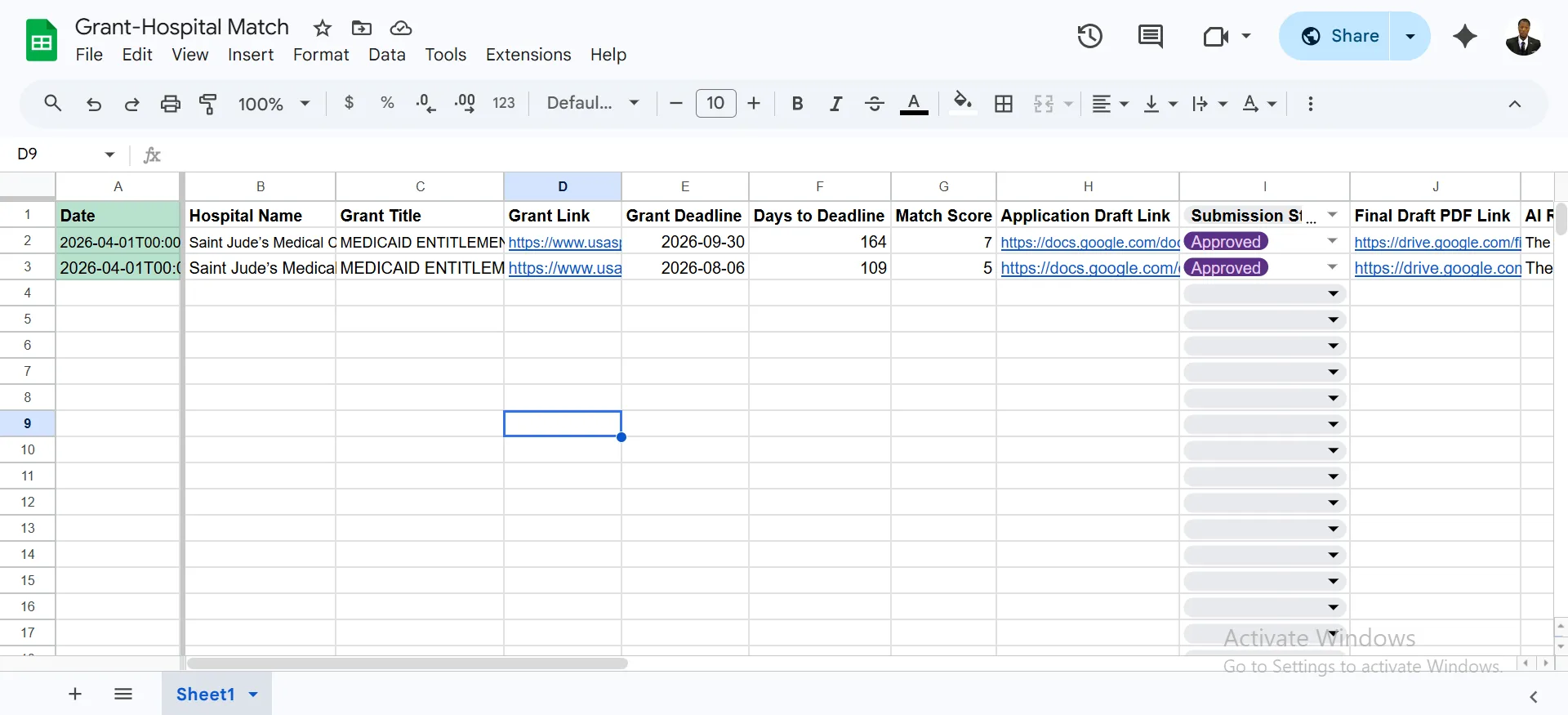
Task: Add a new sheet plus button
Action: pos(75,694)
